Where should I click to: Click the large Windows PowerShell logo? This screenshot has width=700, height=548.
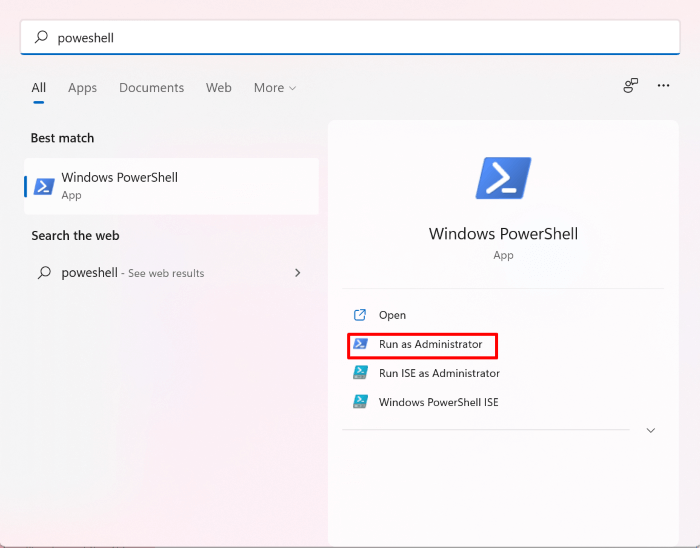(503, 178)
